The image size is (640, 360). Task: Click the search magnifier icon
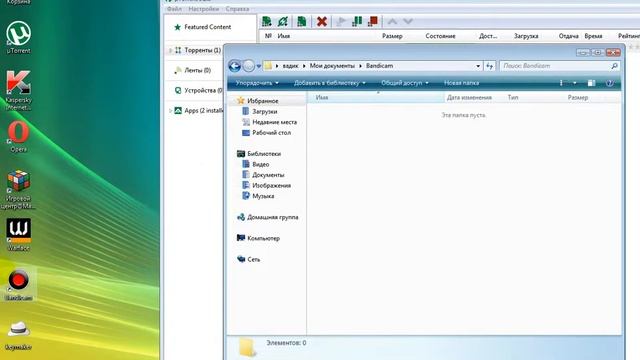click(x=614, y=66)
